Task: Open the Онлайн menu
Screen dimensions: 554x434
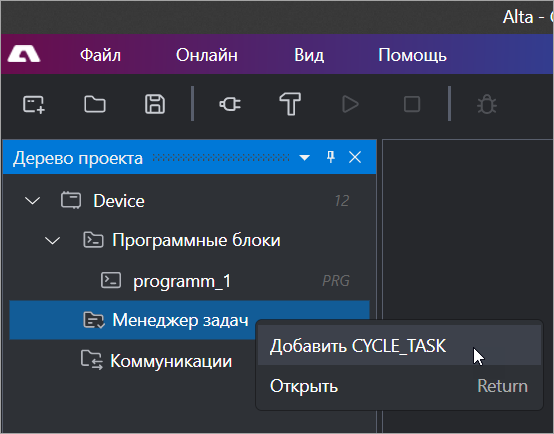Action: [207, 55]
